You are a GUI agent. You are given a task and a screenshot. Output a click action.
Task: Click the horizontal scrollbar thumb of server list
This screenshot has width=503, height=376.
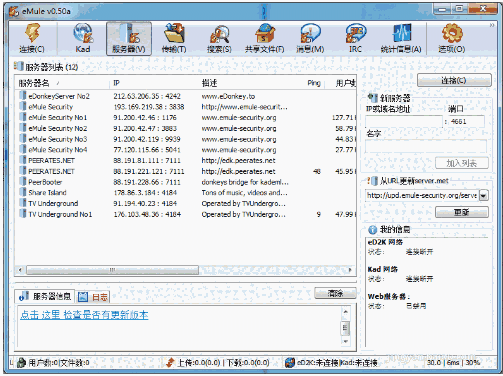[113, 270]
